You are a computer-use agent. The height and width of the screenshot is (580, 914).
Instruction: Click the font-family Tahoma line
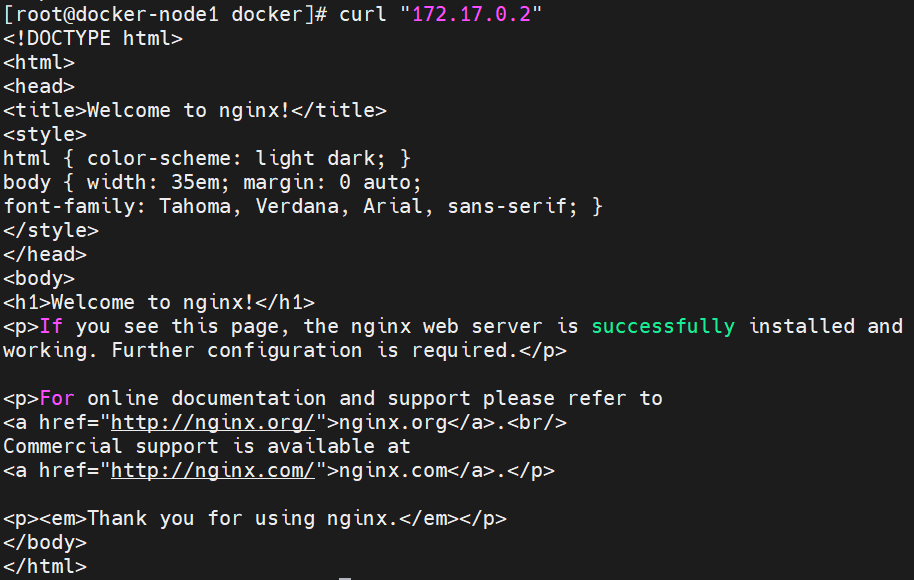click(x=303, y=206)
